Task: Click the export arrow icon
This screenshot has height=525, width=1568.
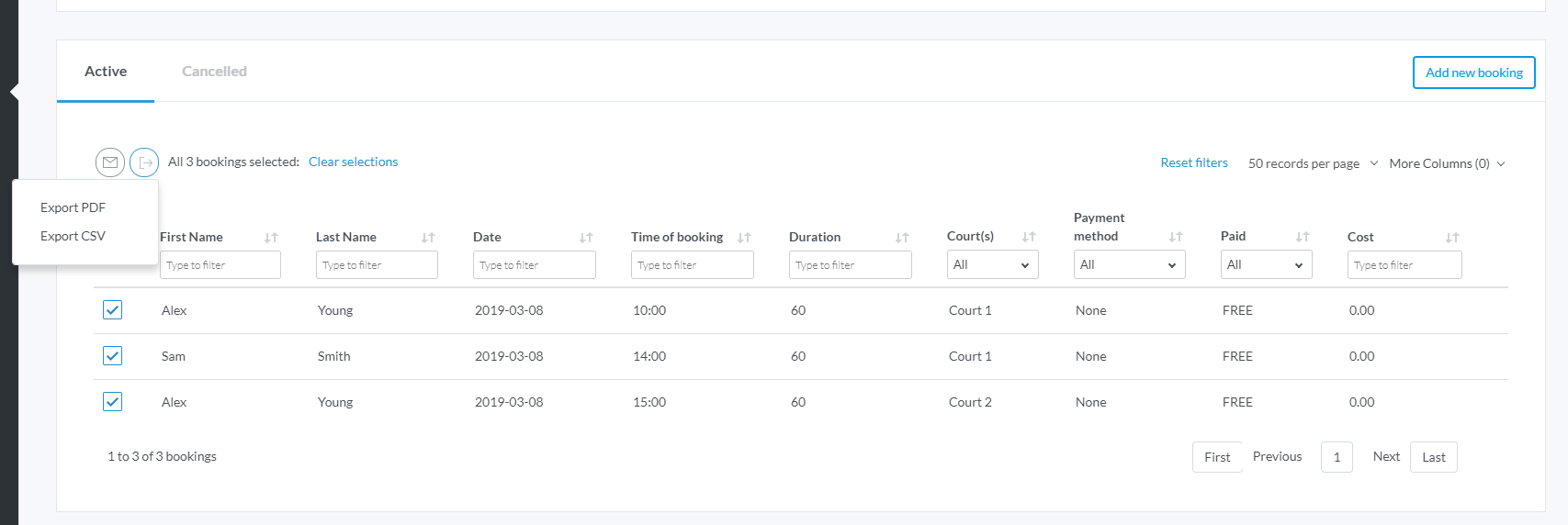Action: coord(144,162)
